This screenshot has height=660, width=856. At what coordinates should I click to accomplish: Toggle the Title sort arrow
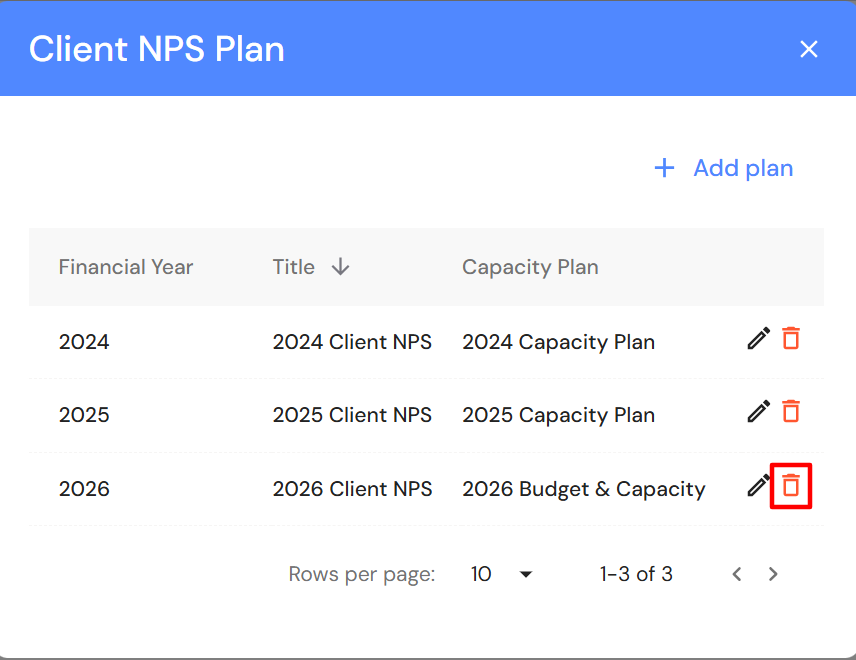click(341, 267)
